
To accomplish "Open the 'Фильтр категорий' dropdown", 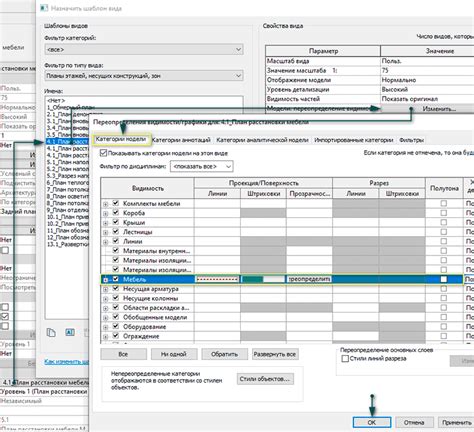I will pos(144,49).
